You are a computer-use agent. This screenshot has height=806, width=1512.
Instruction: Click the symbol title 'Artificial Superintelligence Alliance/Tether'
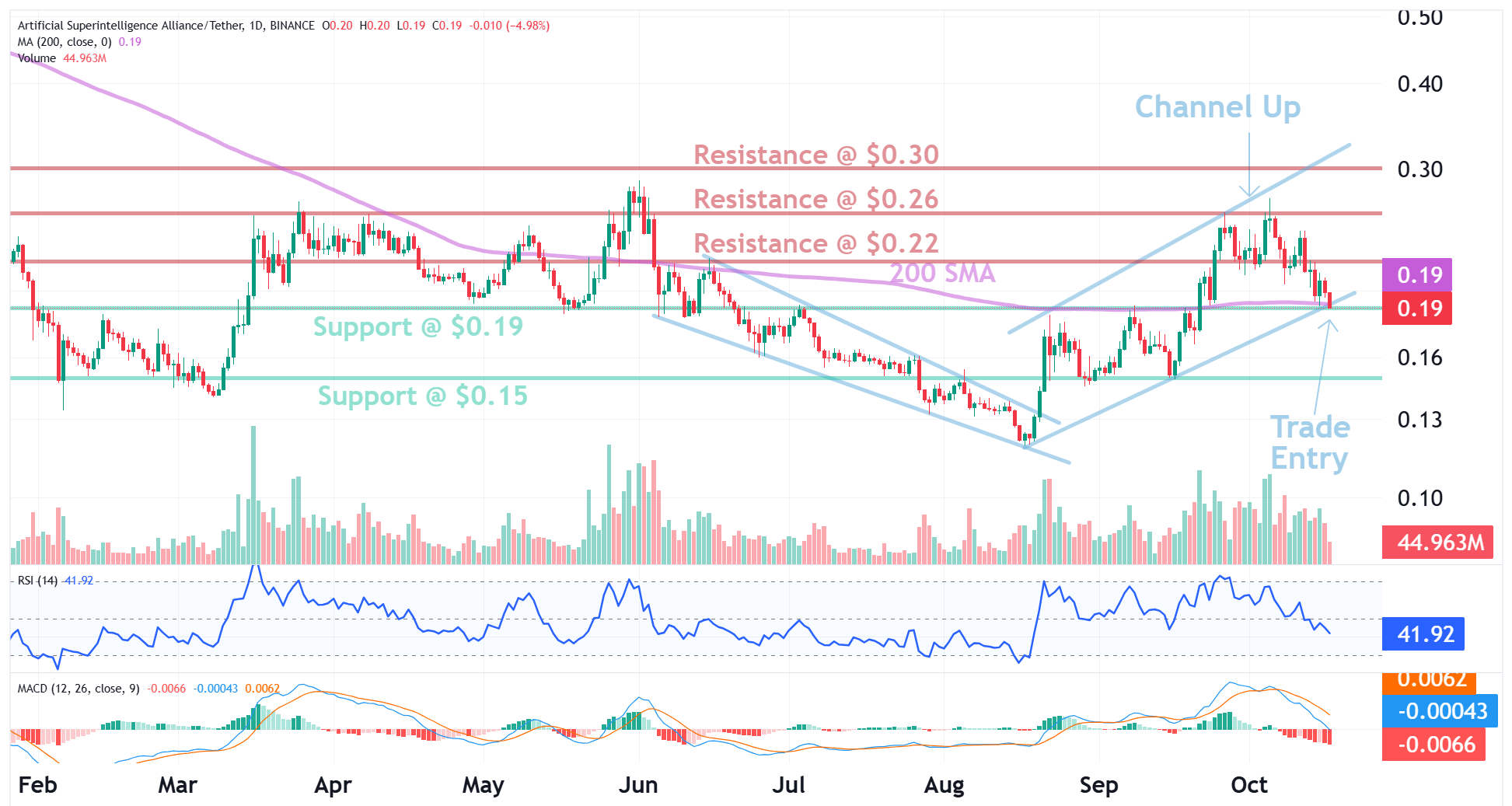point(131,26)
